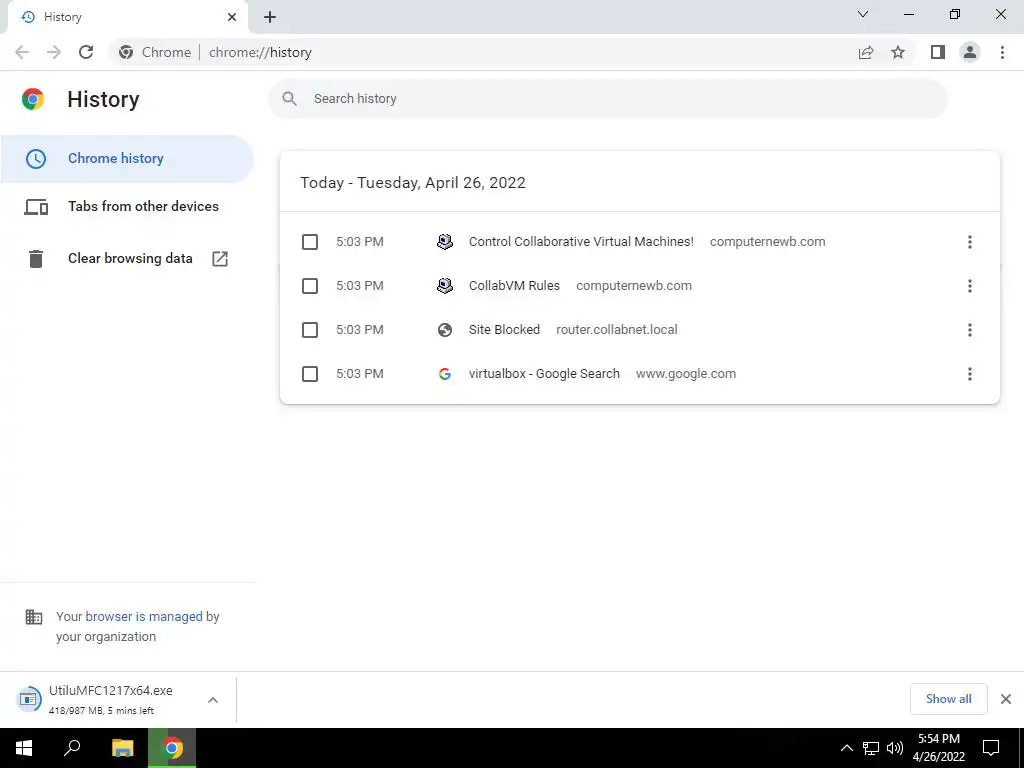
Task: Click the clock icon for Chrome history
Action: (36, 159)
